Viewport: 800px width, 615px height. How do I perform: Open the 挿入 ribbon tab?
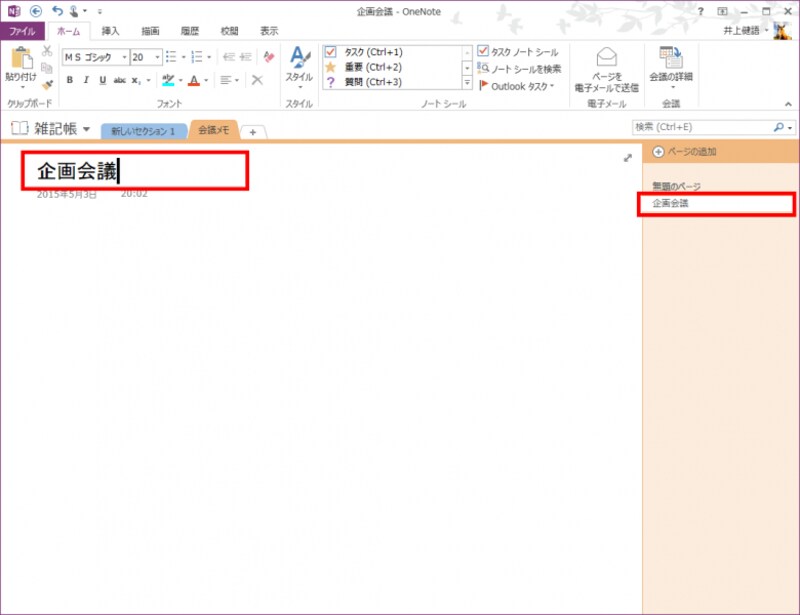click(x=110, y=31)
